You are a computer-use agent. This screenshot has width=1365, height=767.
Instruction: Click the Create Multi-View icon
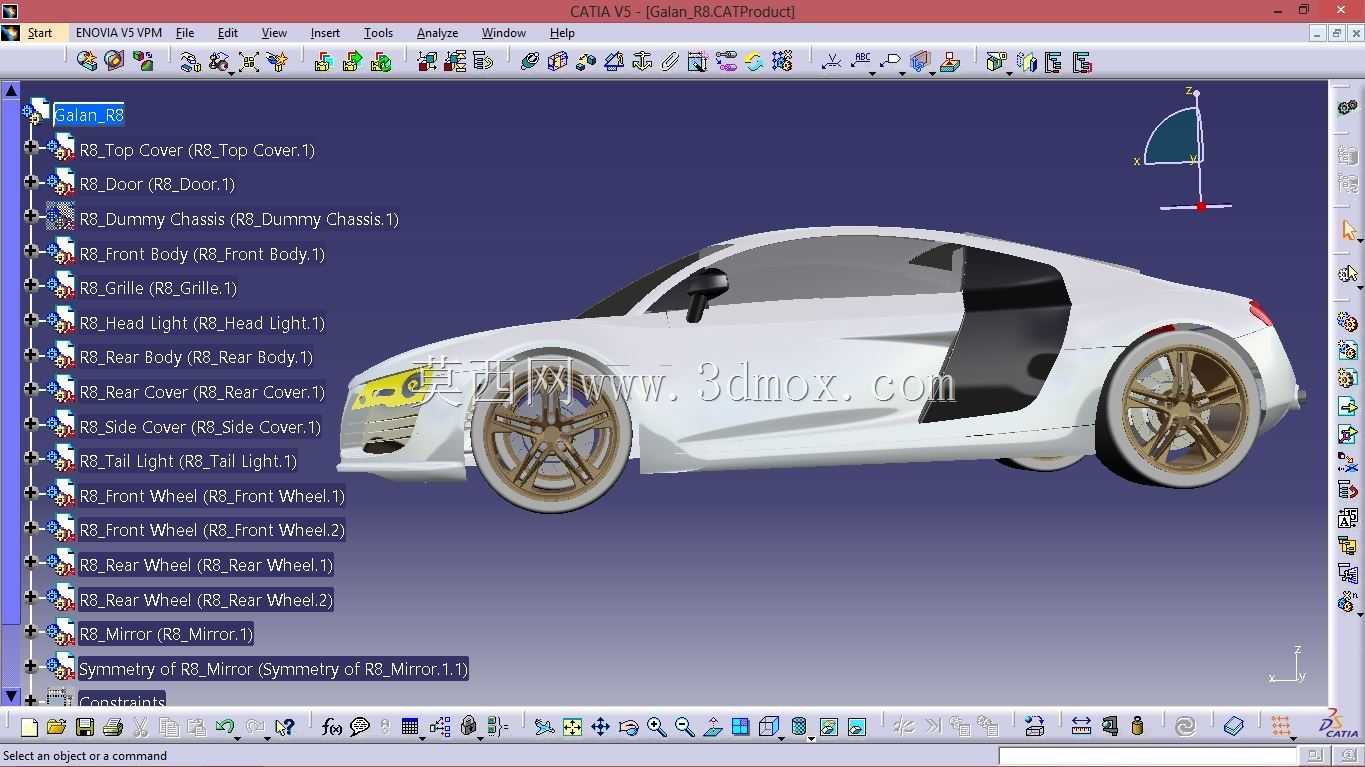coord(740,727)
